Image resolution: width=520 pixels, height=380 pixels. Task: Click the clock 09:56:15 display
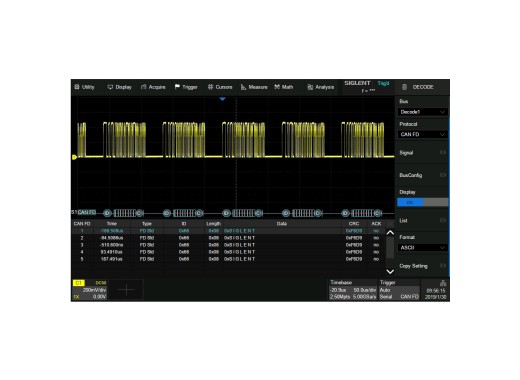[x=436, y=291]
